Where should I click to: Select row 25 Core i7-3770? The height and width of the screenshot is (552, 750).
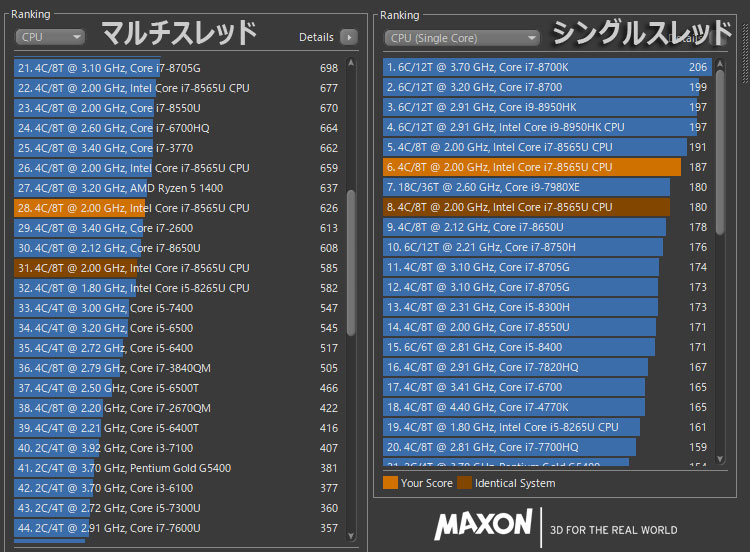[x=178, y=148]
